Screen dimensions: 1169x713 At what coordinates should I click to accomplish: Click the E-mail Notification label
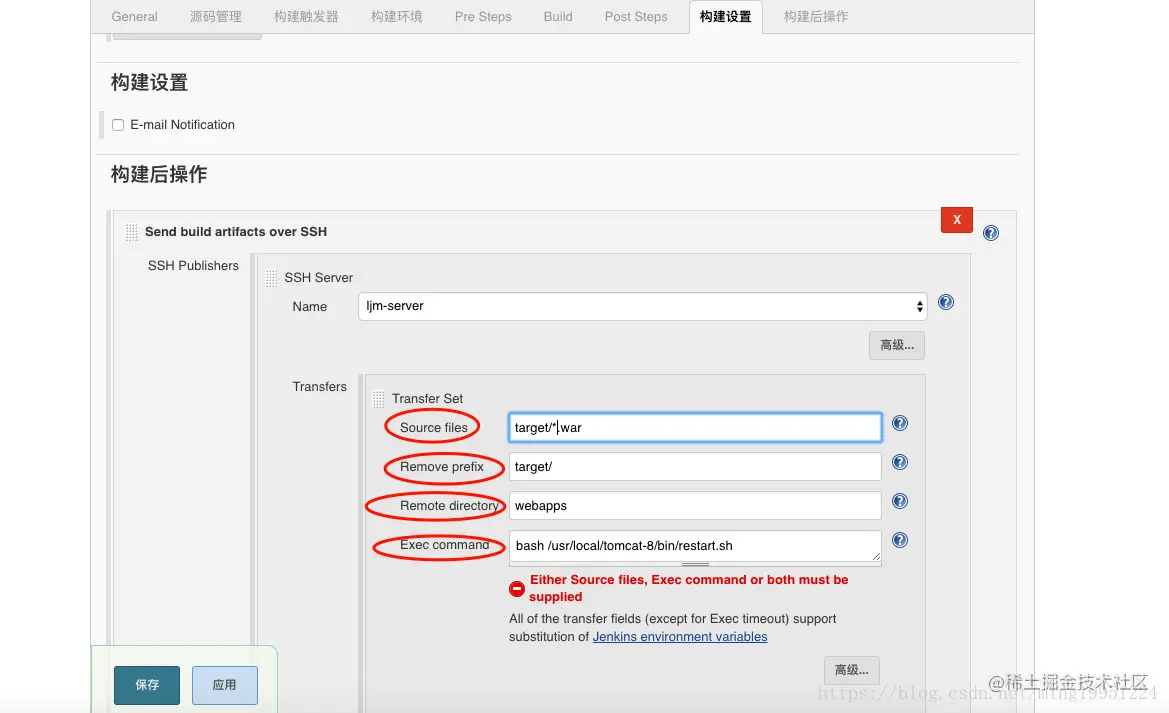(x=183, y=125)
